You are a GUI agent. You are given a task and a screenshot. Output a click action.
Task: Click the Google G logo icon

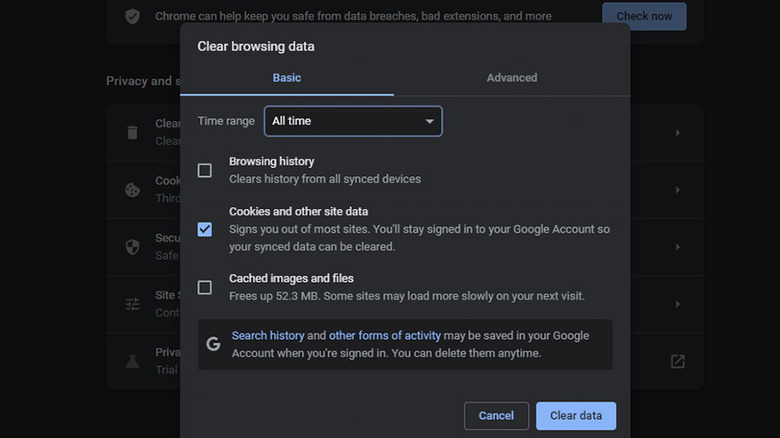tap(213, 344)
